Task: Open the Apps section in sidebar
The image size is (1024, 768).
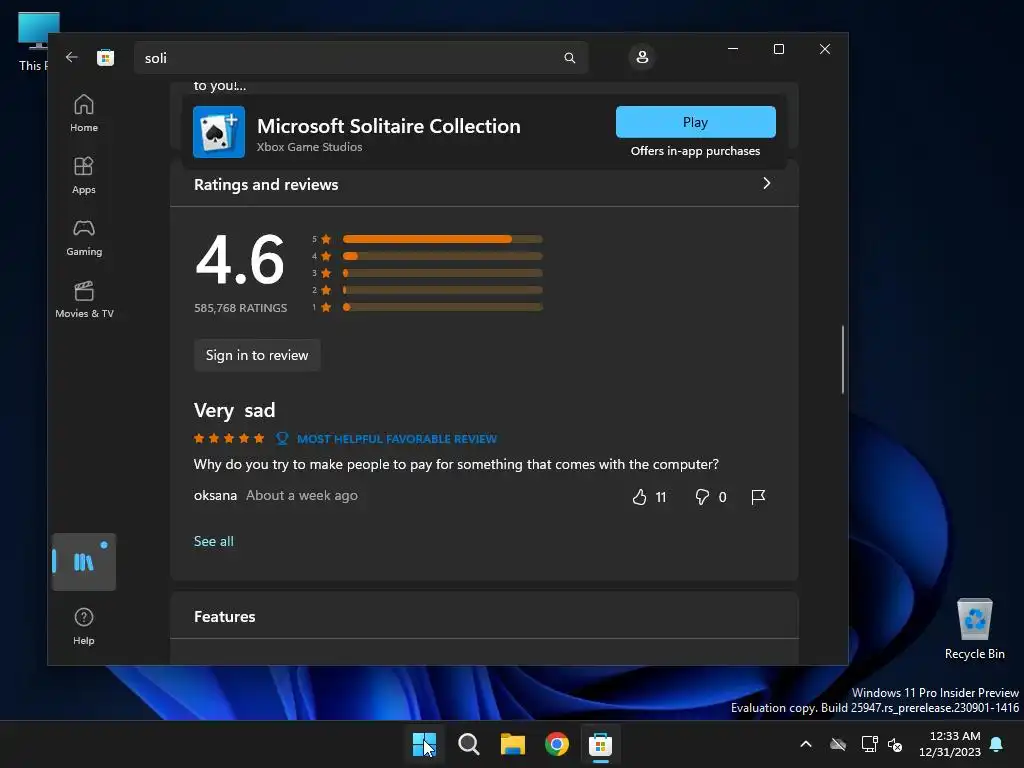Action: [x=84, y=175]
